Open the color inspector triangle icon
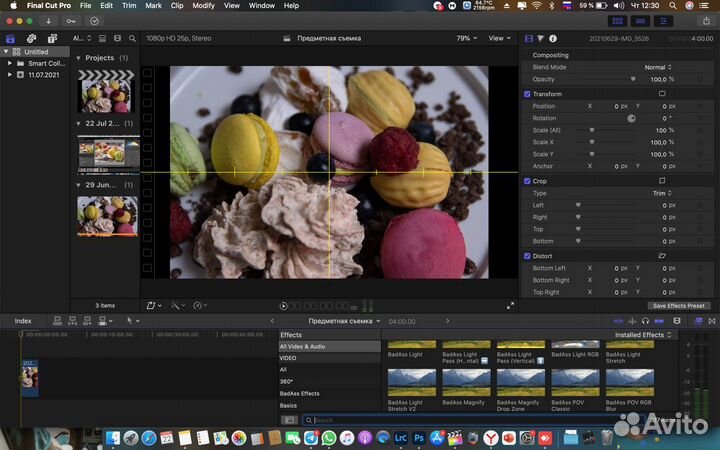Image resolution: width=720 pixels, height=450 pixels. 540,39
